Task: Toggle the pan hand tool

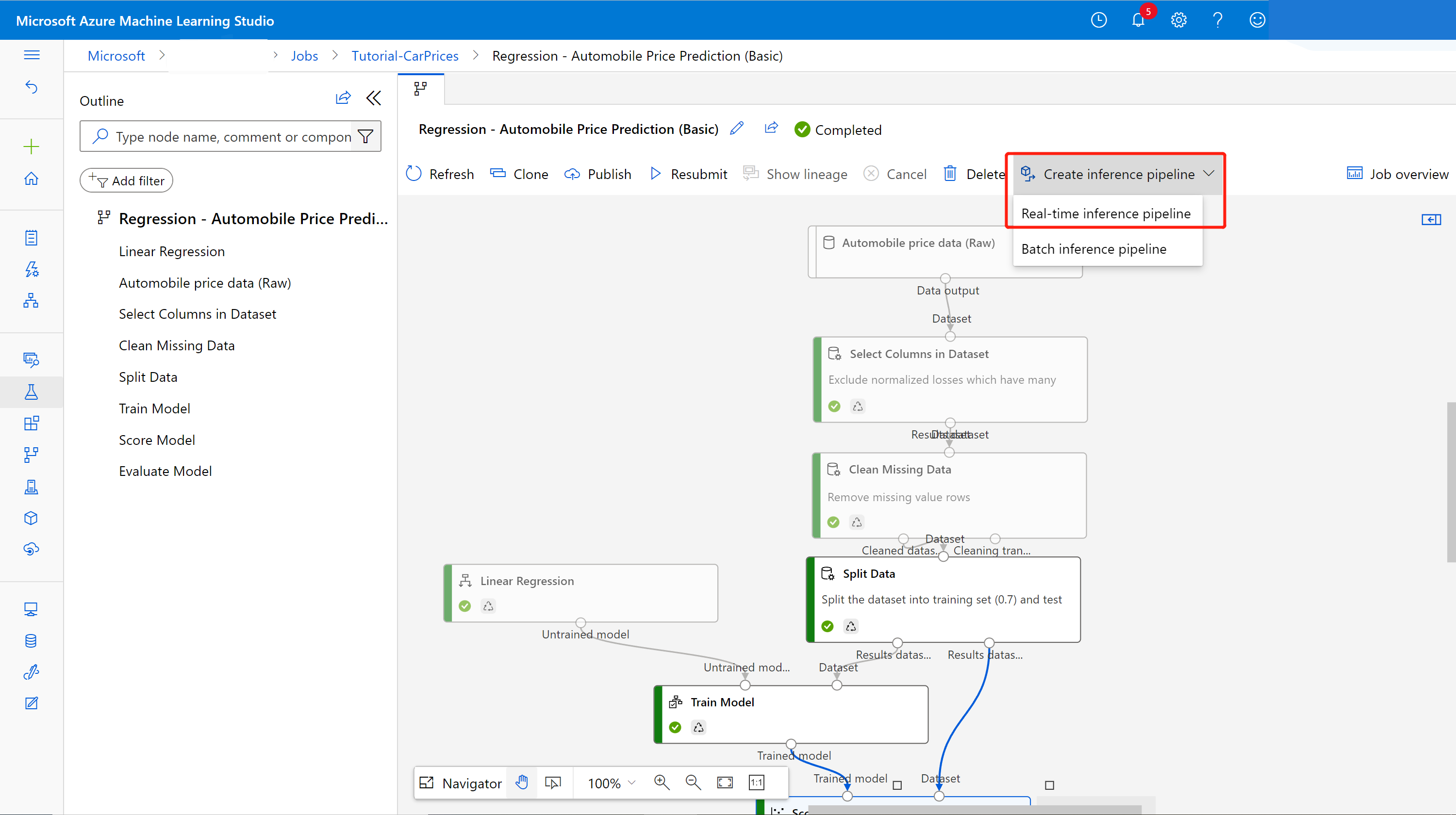Action: [x=522, y=782]
